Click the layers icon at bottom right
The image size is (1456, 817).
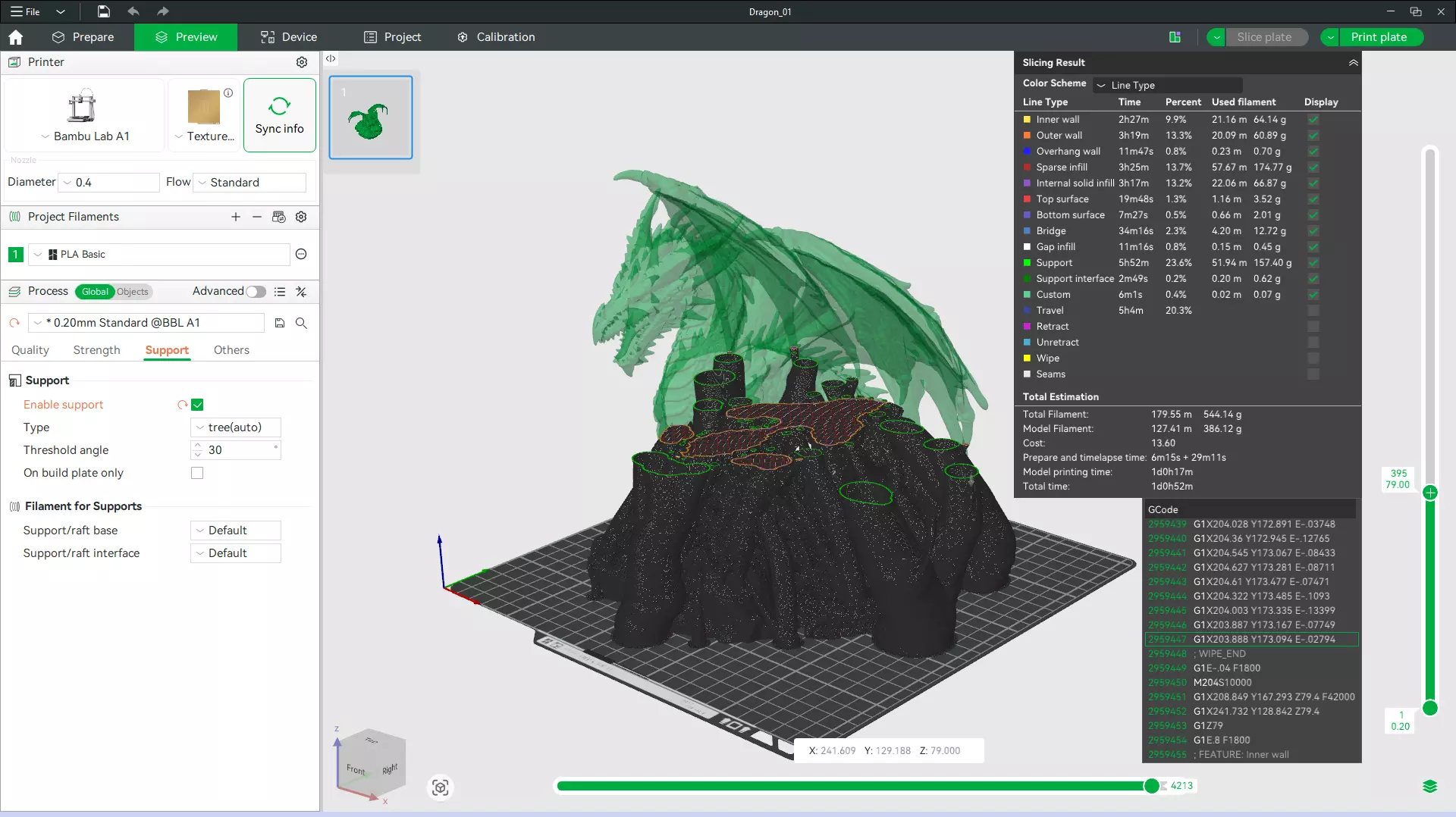pos(1429,786)
